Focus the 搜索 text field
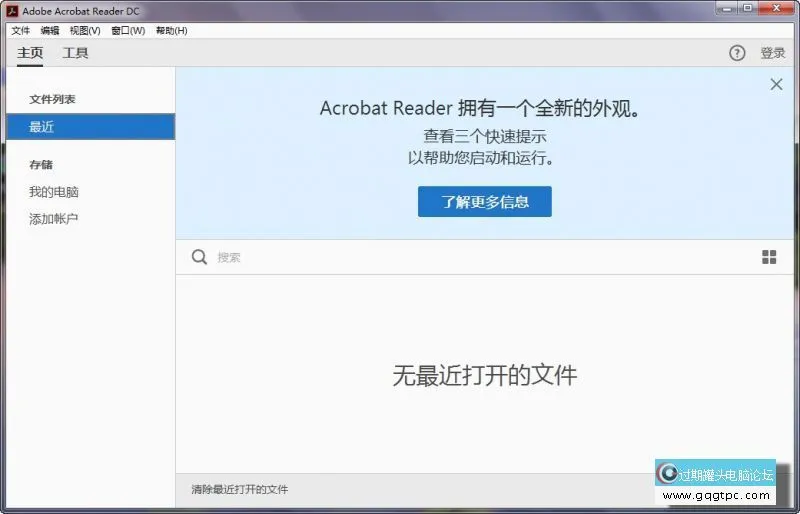Image resolution: width=800 pixels, height=514 pixels. (x=480, y=257)
